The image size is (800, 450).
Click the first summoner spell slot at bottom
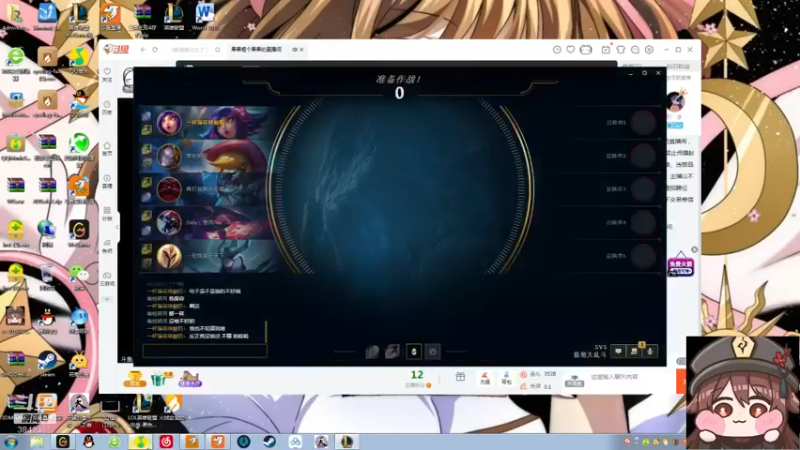pyautogui.click(x=372, y=351)
